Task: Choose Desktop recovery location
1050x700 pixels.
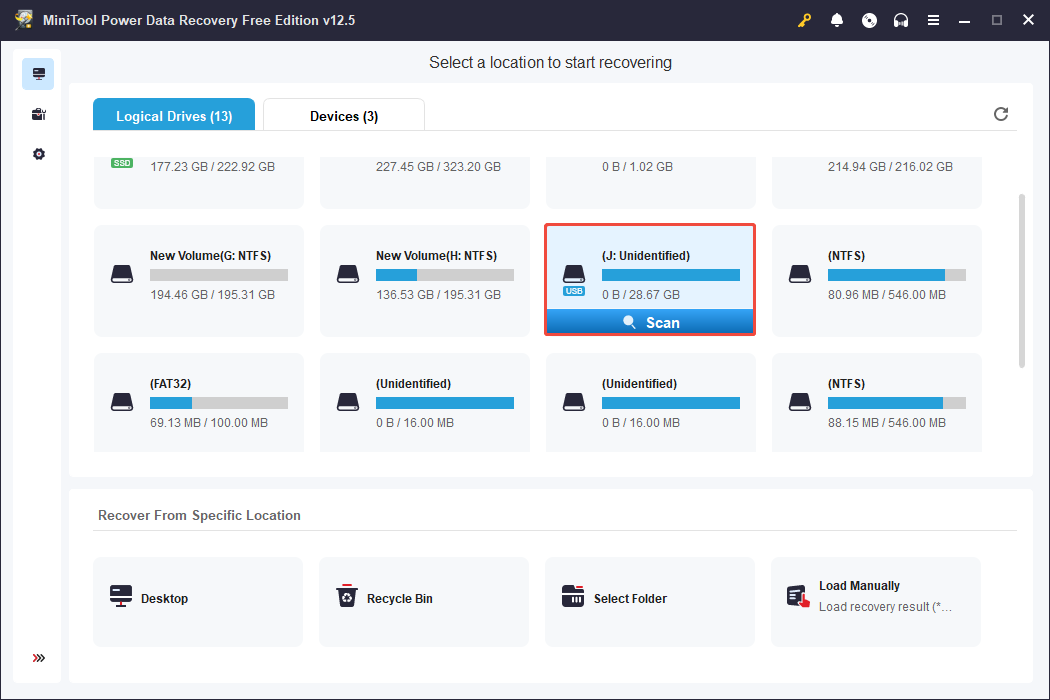Action: (x=198, y=602)
